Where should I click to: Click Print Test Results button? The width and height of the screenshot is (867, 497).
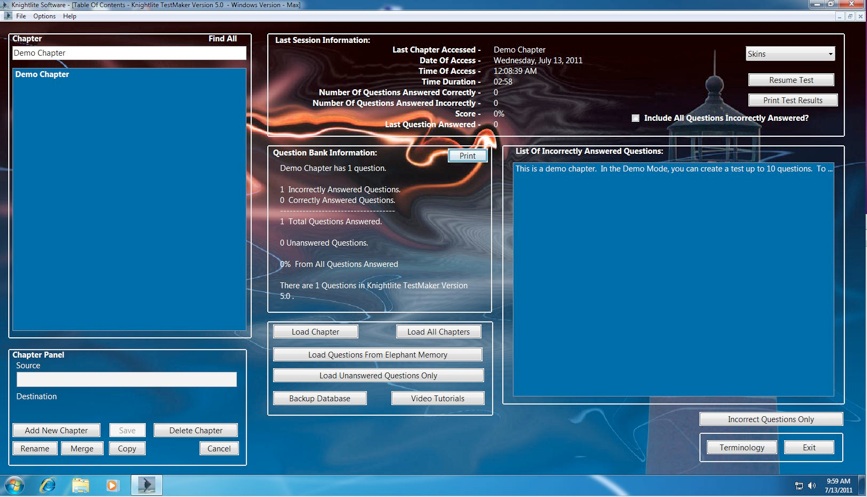coord(792,100)
